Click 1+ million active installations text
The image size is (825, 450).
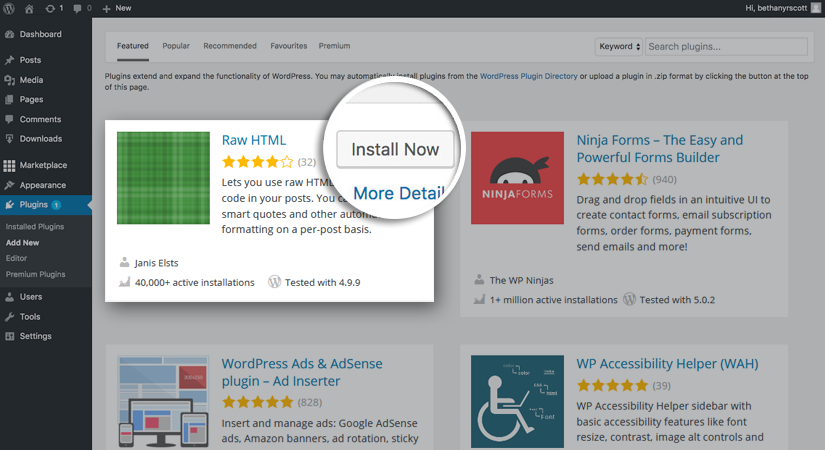click(x=554, y=300)
